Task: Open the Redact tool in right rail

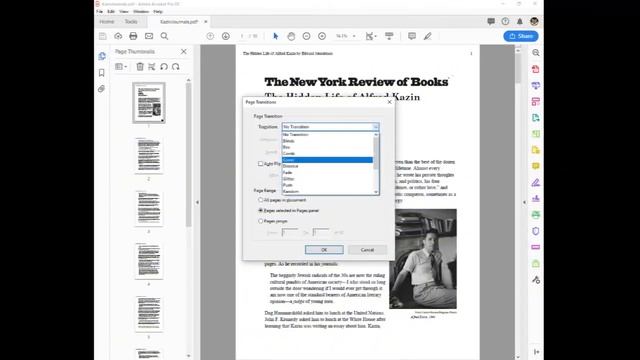Action: (536, 247)
